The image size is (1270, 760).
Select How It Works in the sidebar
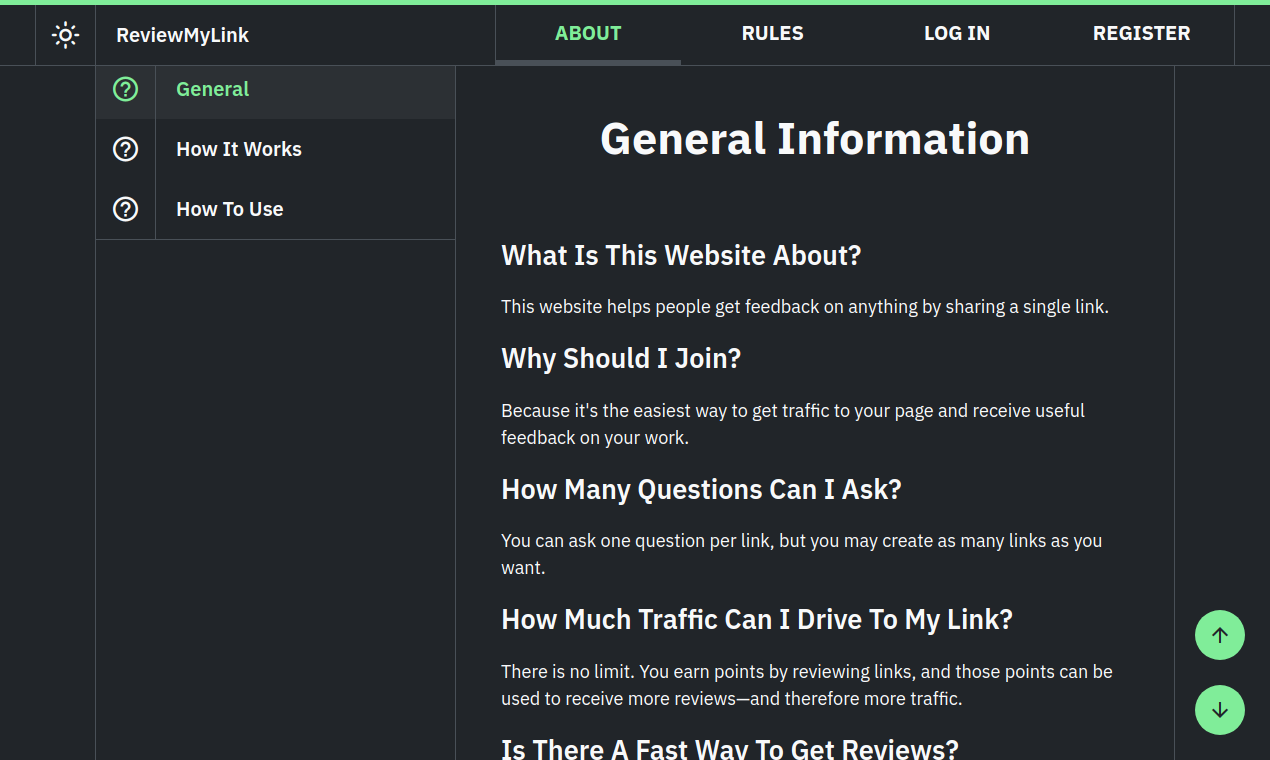pos(239,149)
